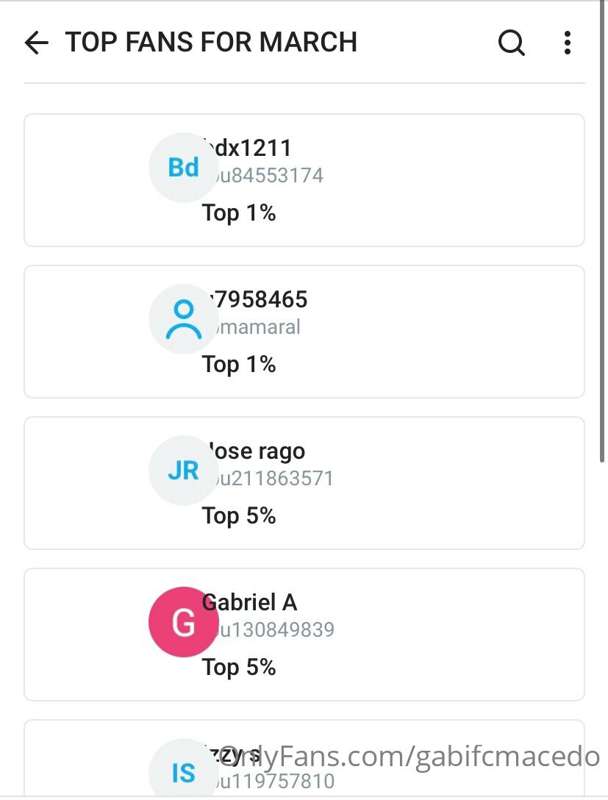Select Top 5% label under Gabriel A
This screenshot has width=608, height=800.
tap(239, 668)
